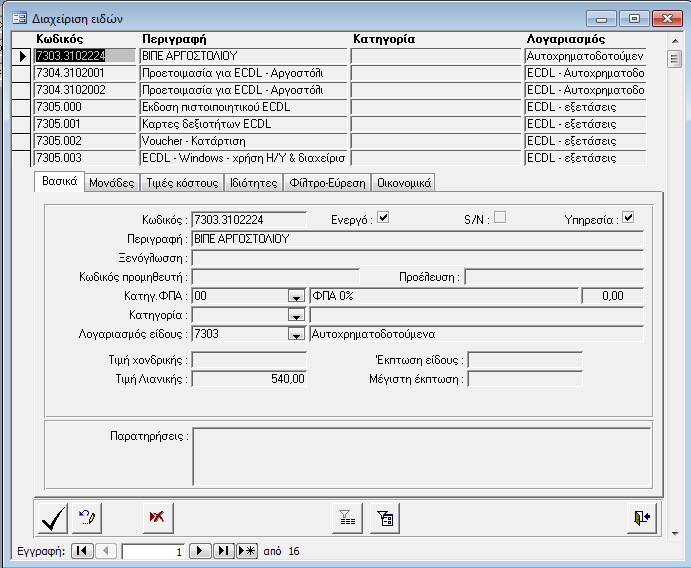691x568 pixels.
Task: Switch to the Μονάδες tab
Action: coord(112,183)
